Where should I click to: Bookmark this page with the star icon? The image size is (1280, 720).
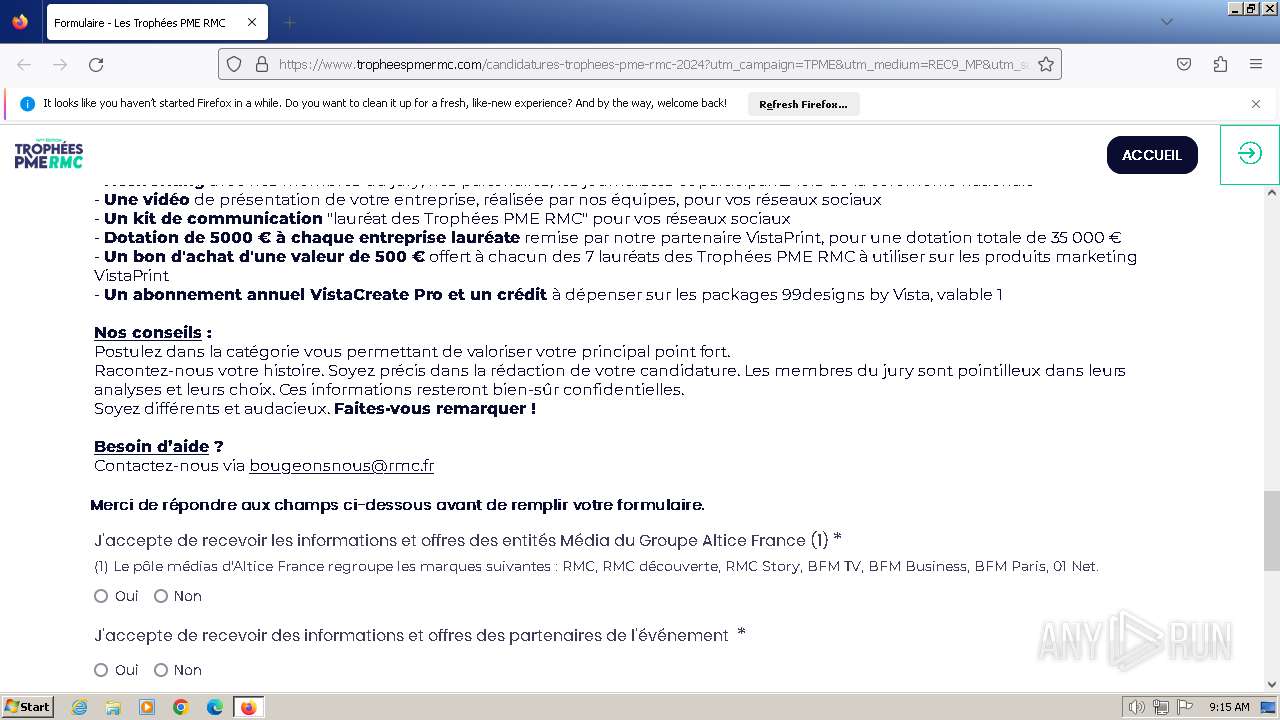[1046, 64]
